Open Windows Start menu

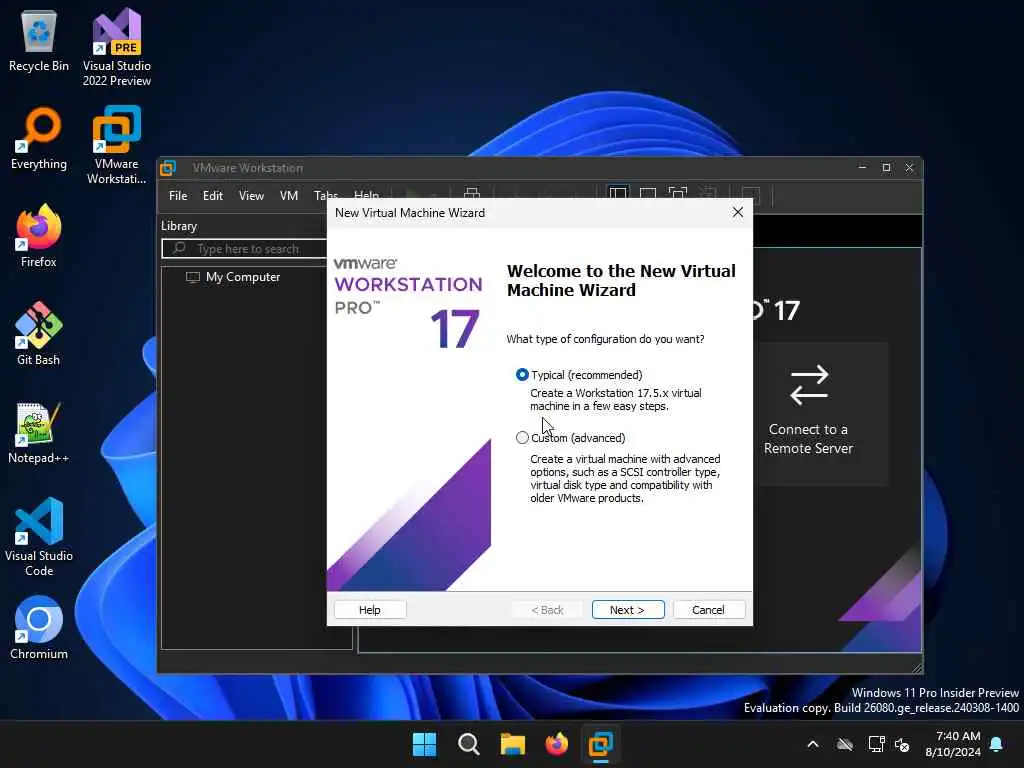point(424,744)
